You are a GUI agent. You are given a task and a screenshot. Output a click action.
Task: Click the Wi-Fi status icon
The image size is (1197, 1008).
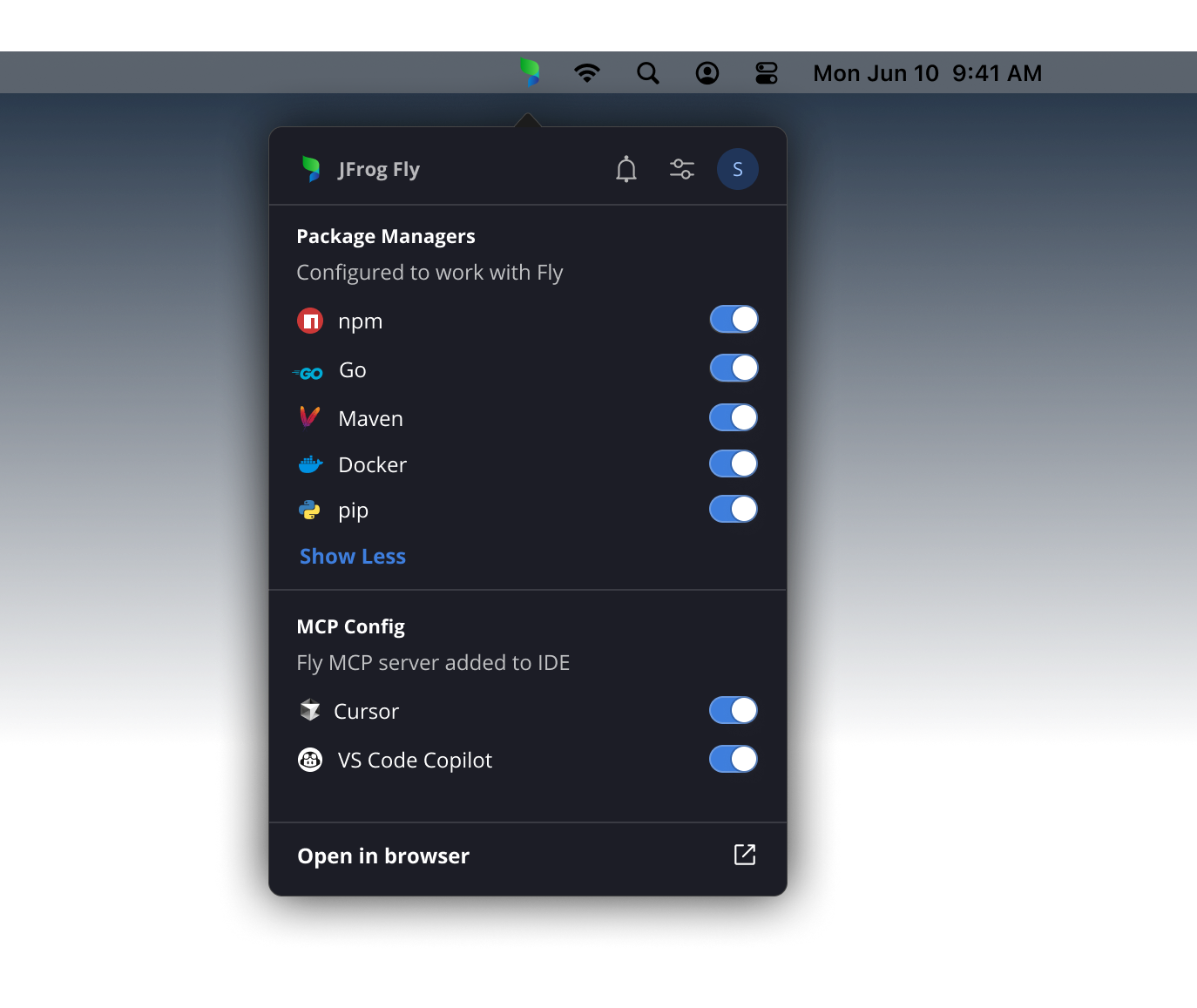[x=587, y=73]
